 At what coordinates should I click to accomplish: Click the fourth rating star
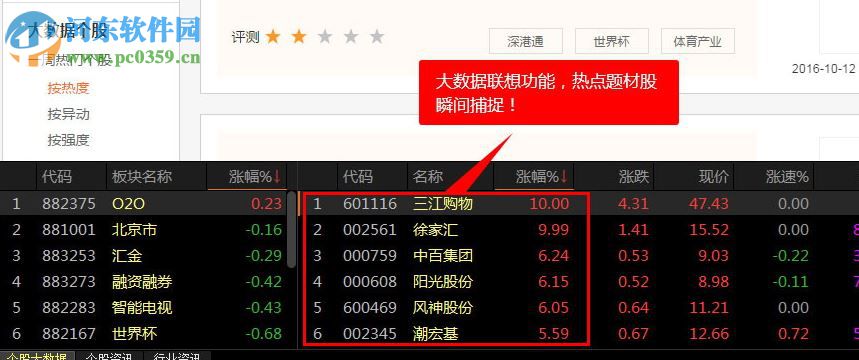pyautogui.click(x=351, y=37)
